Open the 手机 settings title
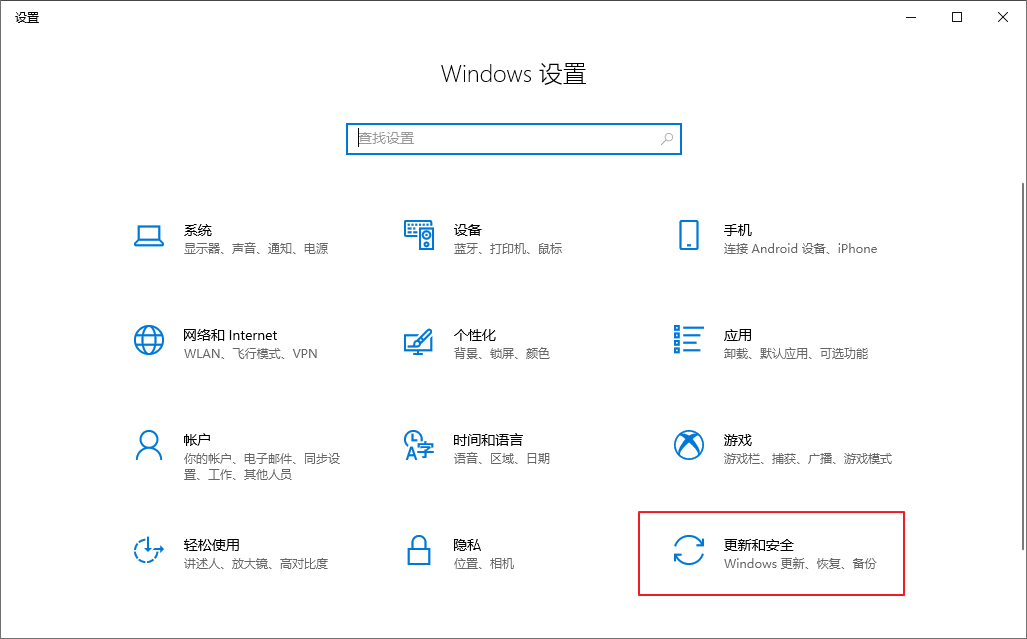This screenshot has width=1027, height=639. (x=738, y=230)
